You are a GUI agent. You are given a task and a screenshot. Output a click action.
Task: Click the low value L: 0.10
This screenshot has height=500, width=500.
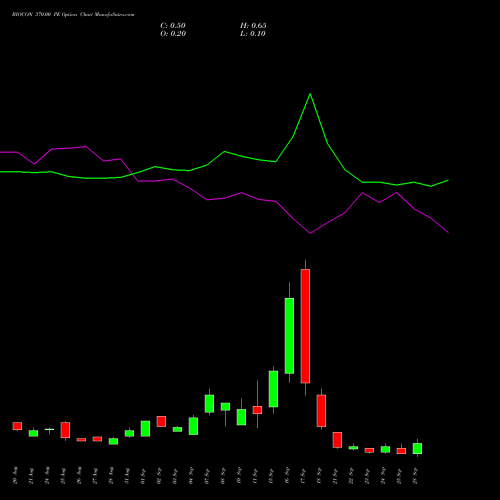[x=253, y=34]
